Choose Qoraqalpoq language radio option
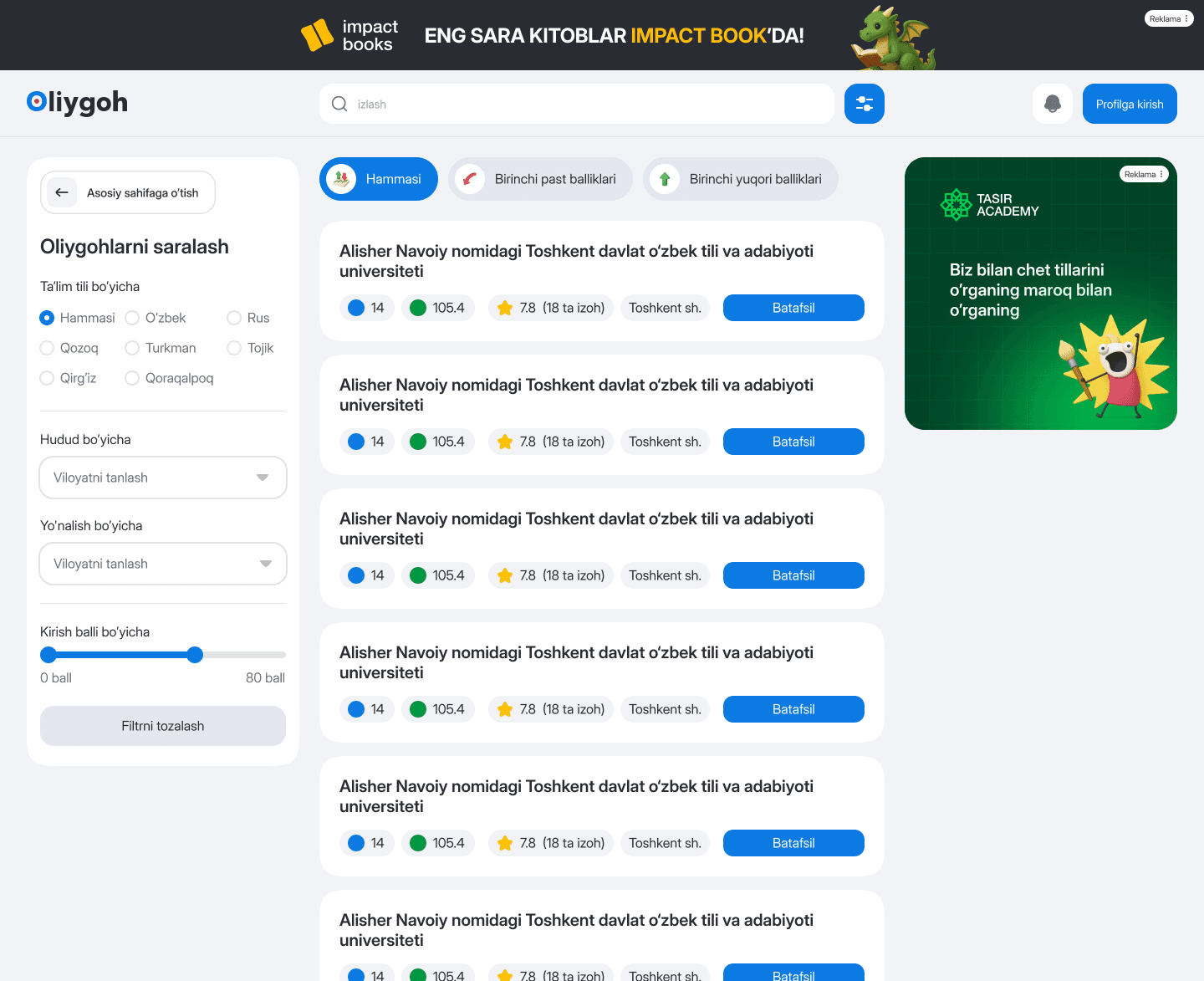 [x=132, y=378]
